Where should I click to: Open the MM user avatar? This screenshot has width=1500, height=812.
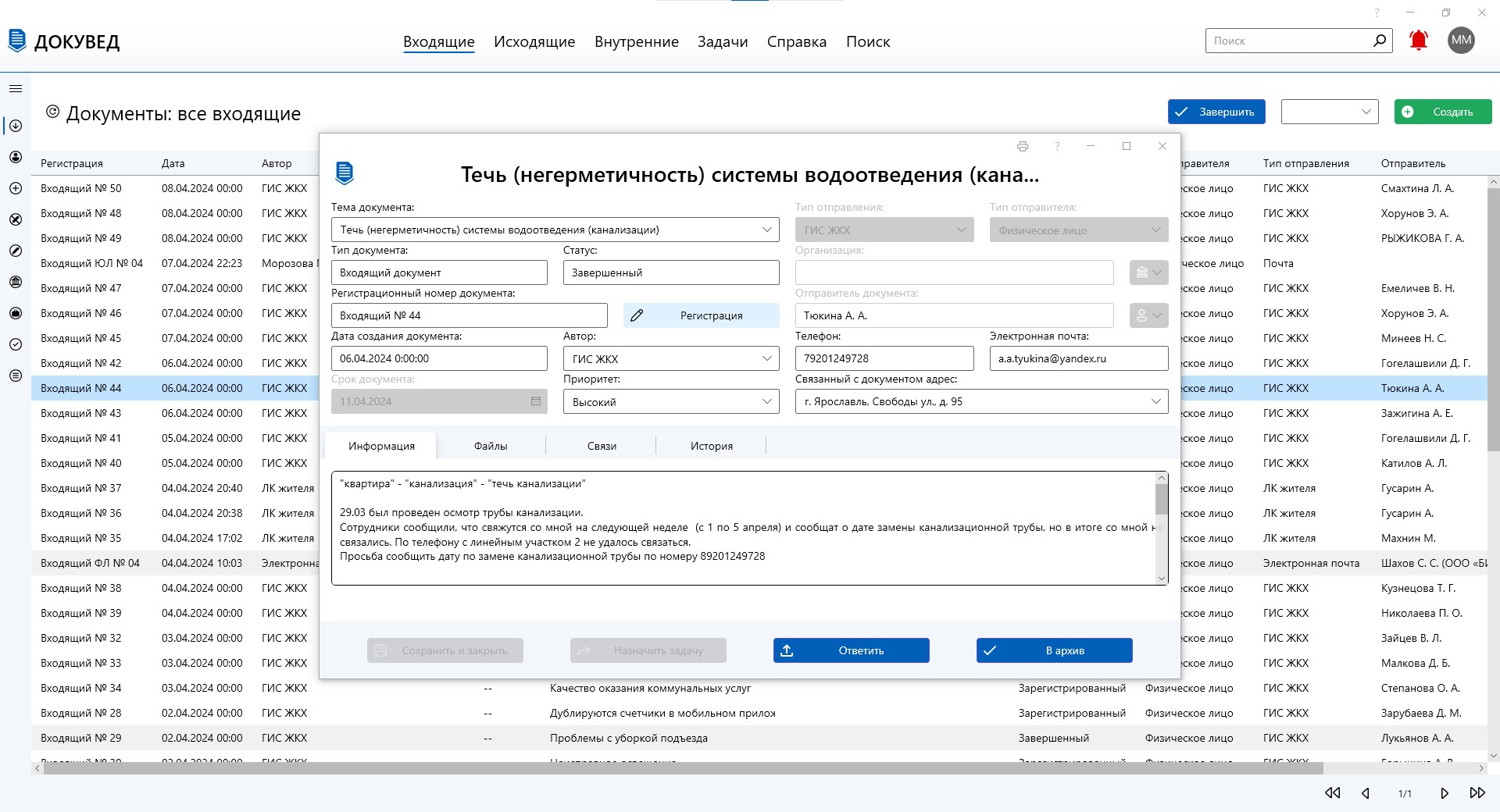pyautogui.click(x=1461, y=41)
